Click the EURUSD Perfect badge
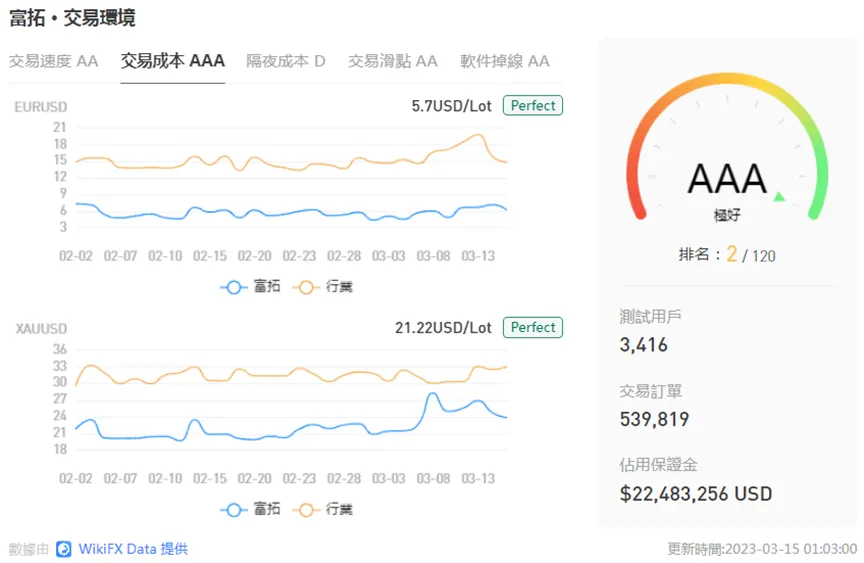 click(x=533, y=105)
